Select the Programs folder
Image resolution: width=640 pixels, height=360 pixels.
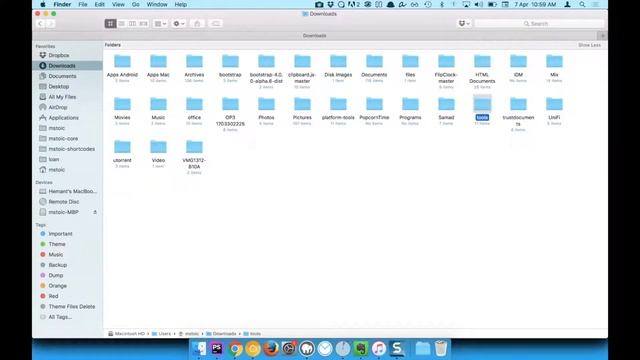click(x=410, y=110)
